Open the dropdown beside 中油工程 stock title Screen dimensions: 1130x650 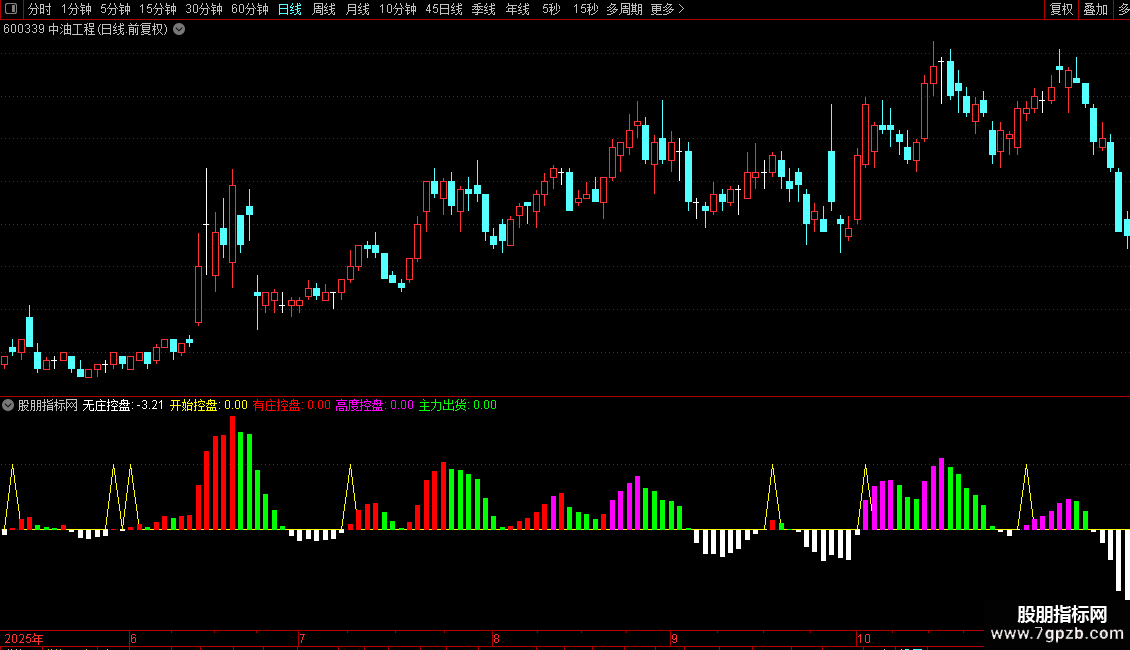point(179,30)
